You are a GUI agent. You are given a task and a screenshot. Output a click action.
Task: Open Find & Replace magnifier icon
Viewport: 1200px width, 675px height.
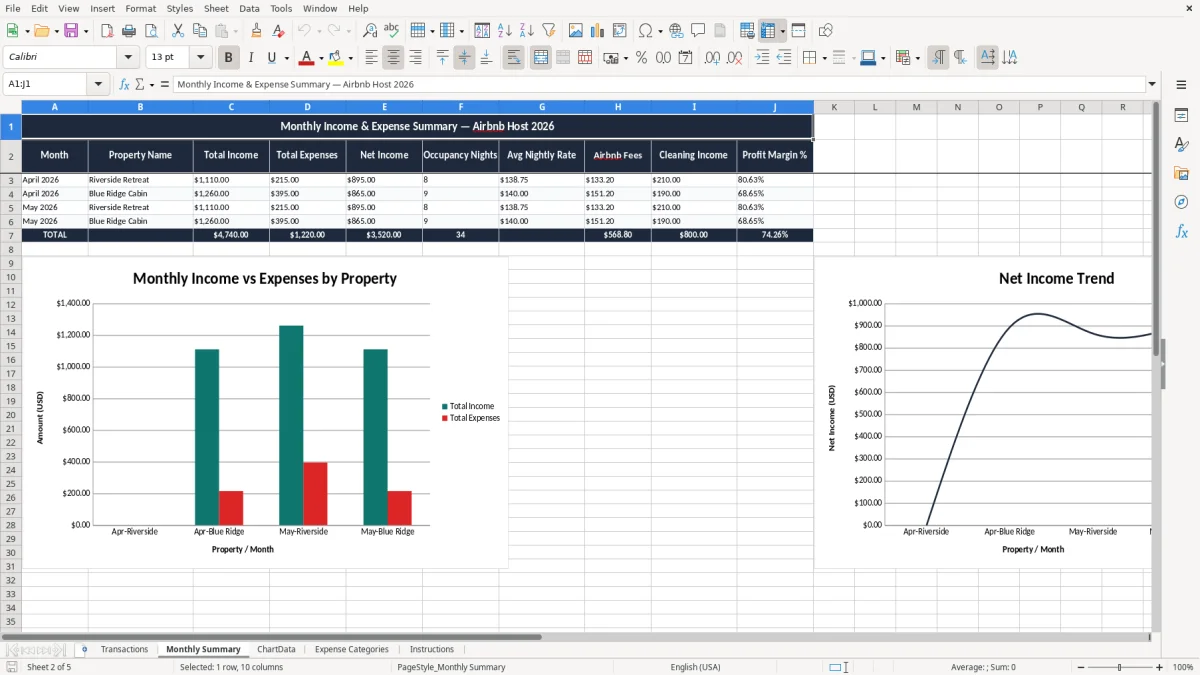point(370,31)
